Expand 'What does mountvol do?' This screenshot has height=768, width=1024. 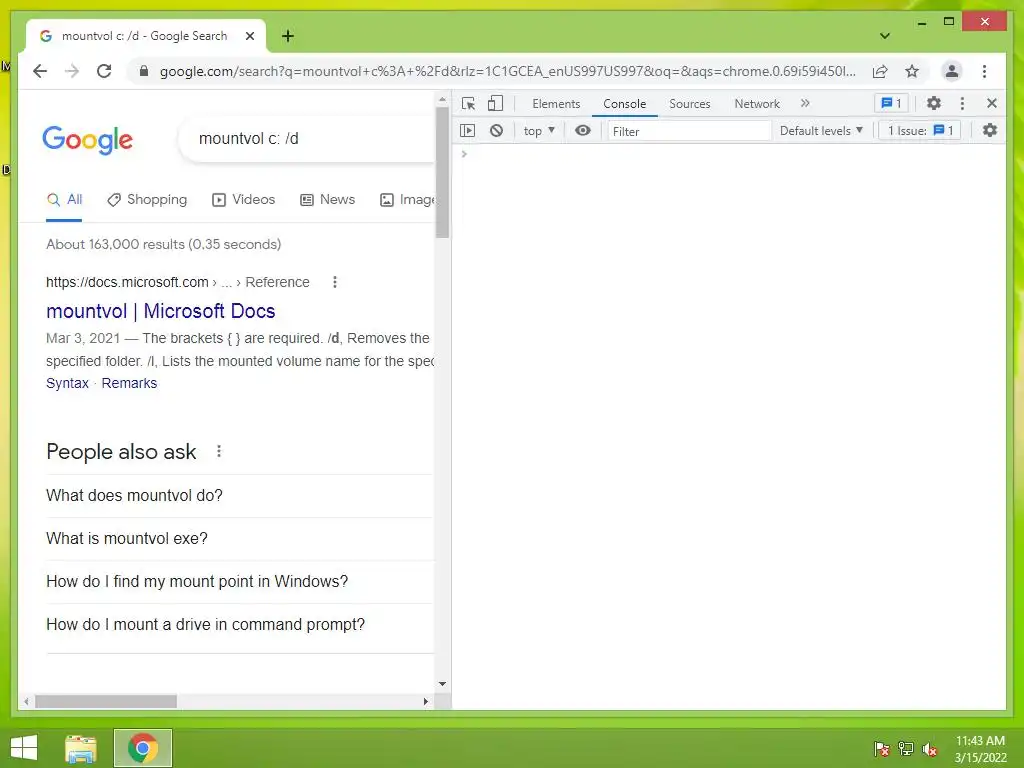click(x=239, y=496)
